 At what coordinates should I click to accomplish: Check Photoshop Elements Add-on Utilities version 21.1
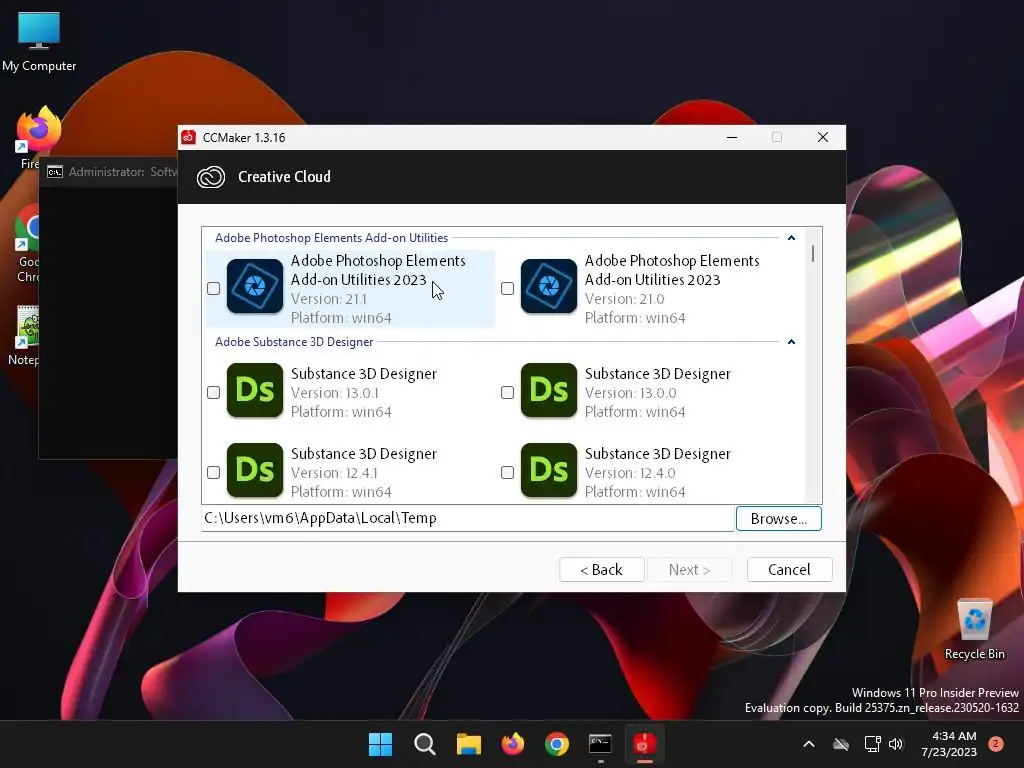(214, 289)
